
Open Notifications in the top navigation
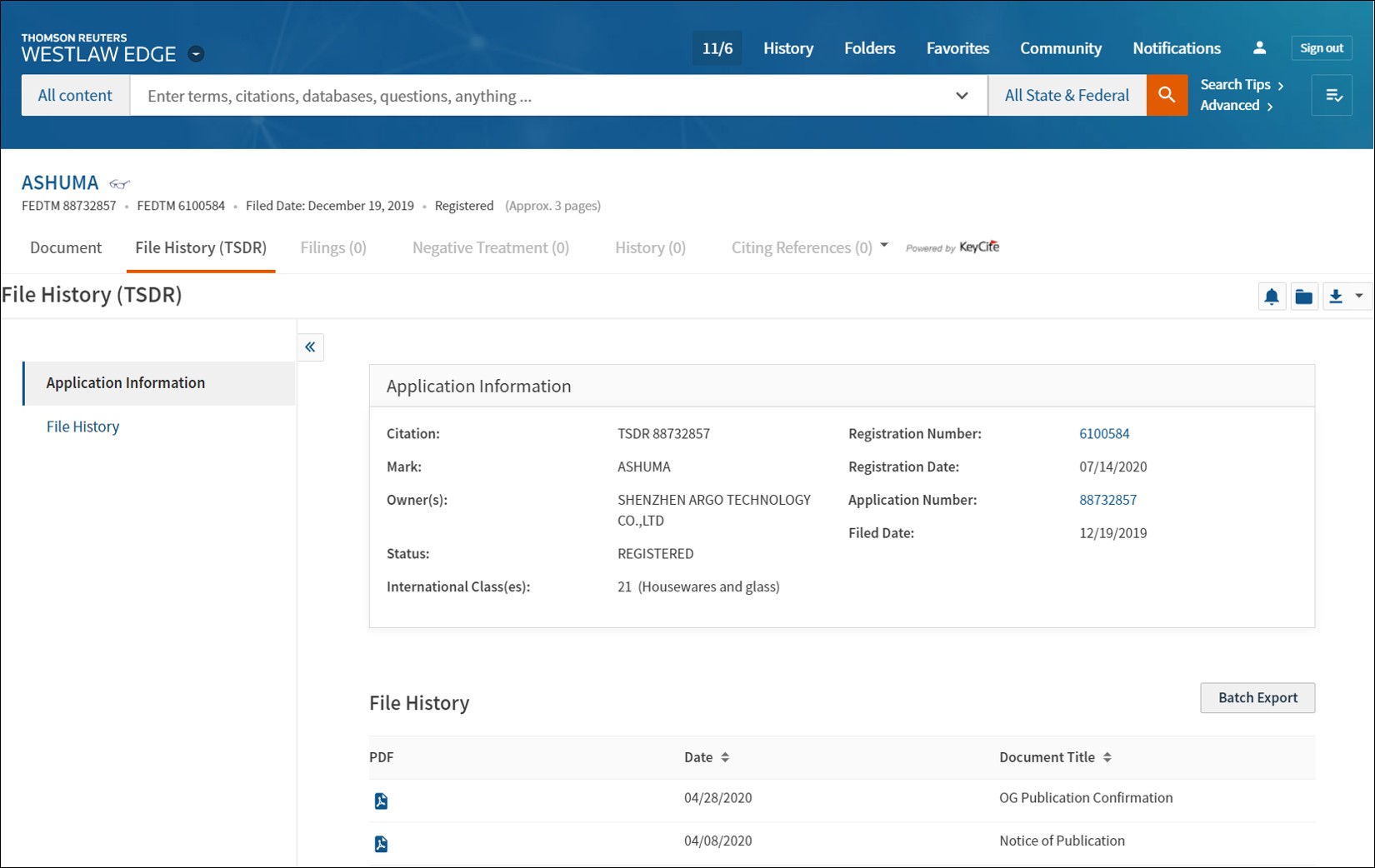pyautogui.click(x=1177, y=48)
